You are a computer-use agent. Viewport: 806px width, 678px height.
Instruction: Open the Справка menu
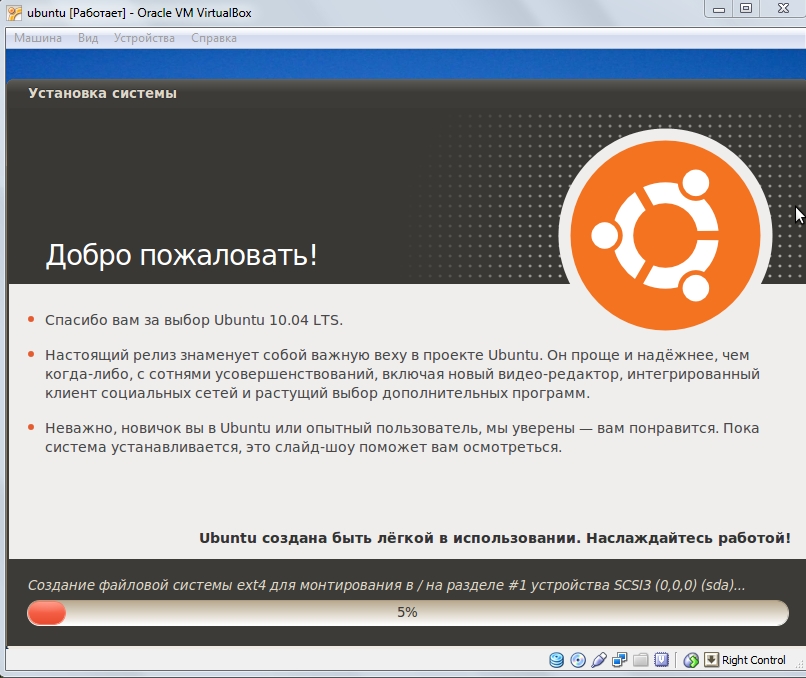214,38
